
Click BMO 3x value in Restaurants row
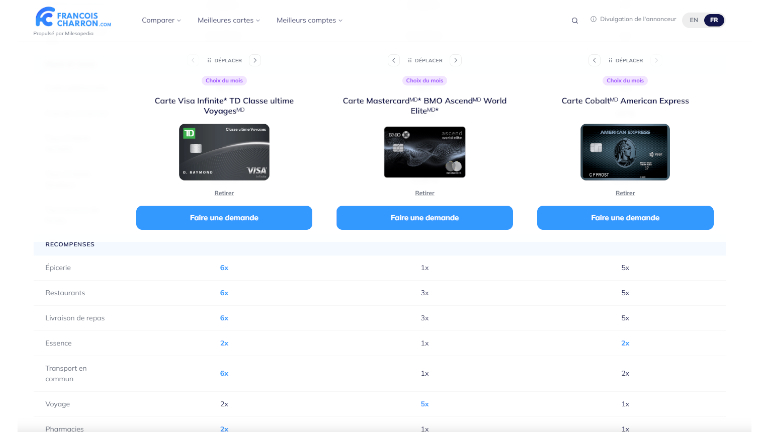pos(425,293)
